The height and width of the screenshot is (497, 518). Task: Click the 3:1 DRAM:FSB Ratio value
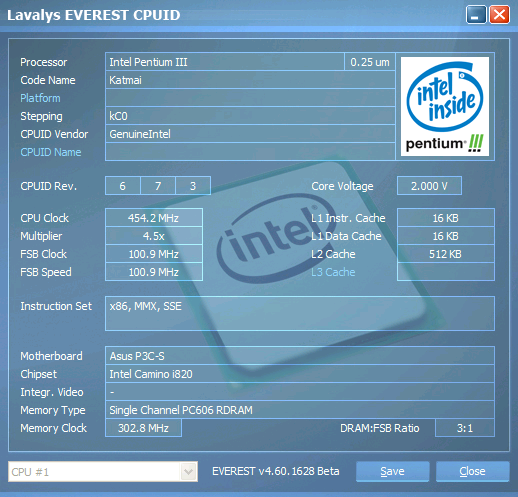pyautogui.click(x=465, y=428)
